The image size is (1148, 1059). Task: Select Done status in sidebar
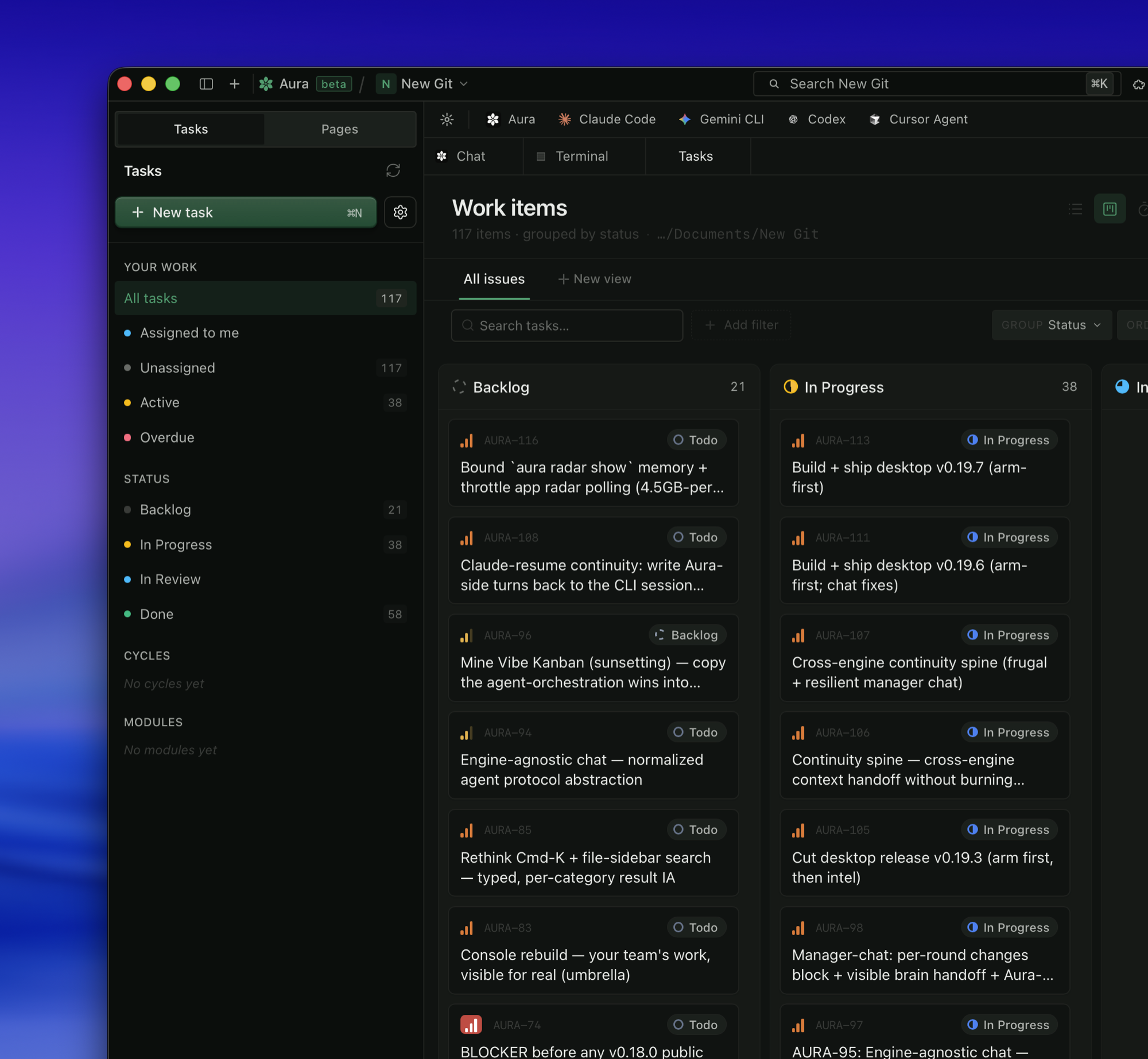point(265,614)
